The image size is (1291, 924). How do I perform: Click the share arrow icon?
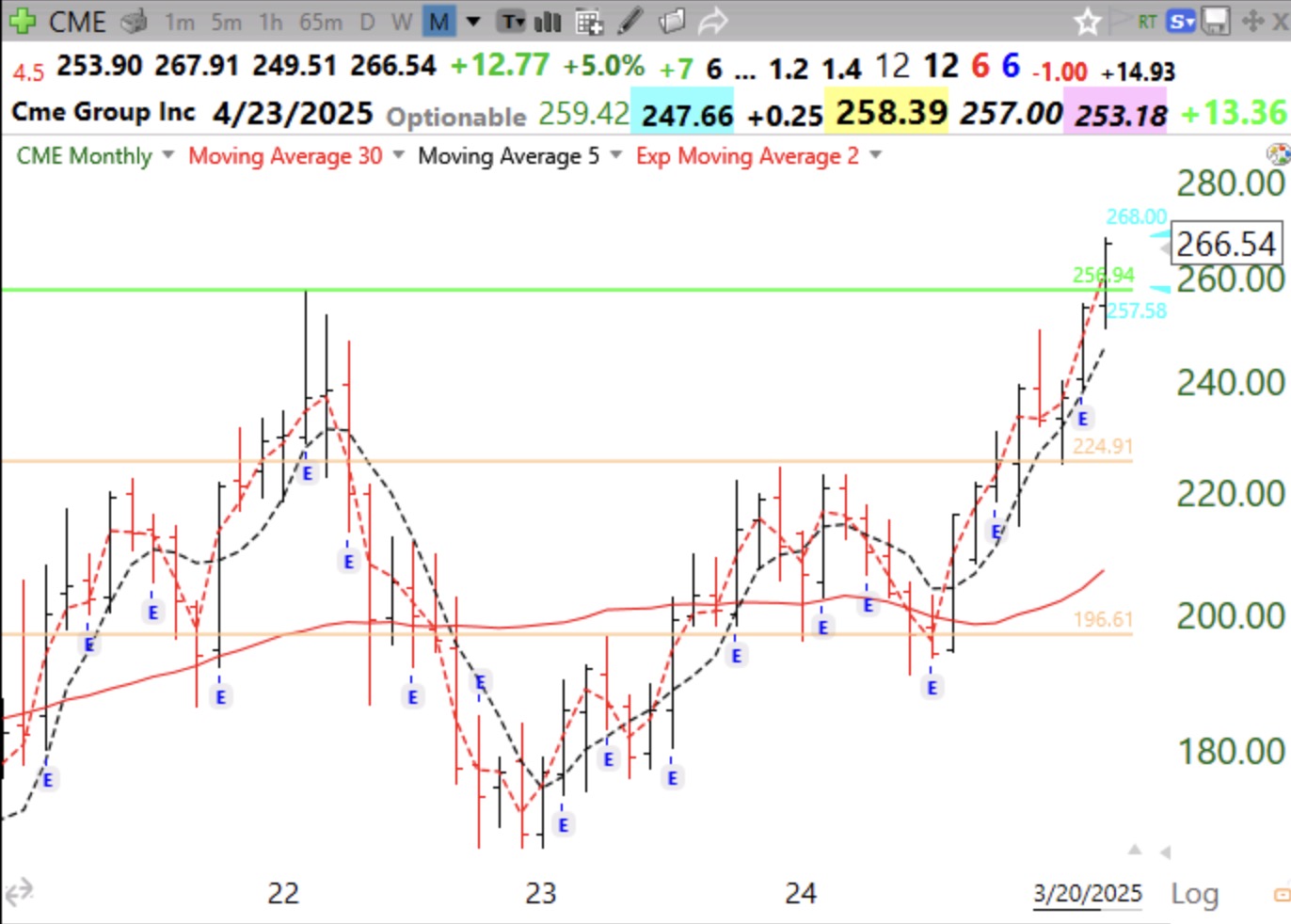[713, 21]
